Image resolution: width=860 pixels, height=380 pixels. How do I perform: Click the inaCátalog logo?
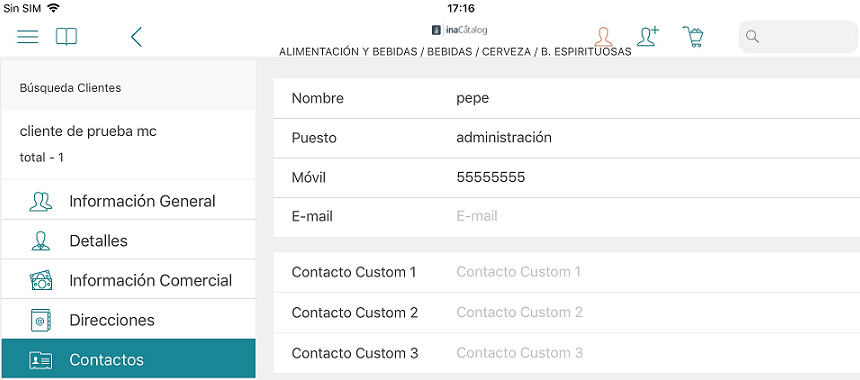[459, 30]
